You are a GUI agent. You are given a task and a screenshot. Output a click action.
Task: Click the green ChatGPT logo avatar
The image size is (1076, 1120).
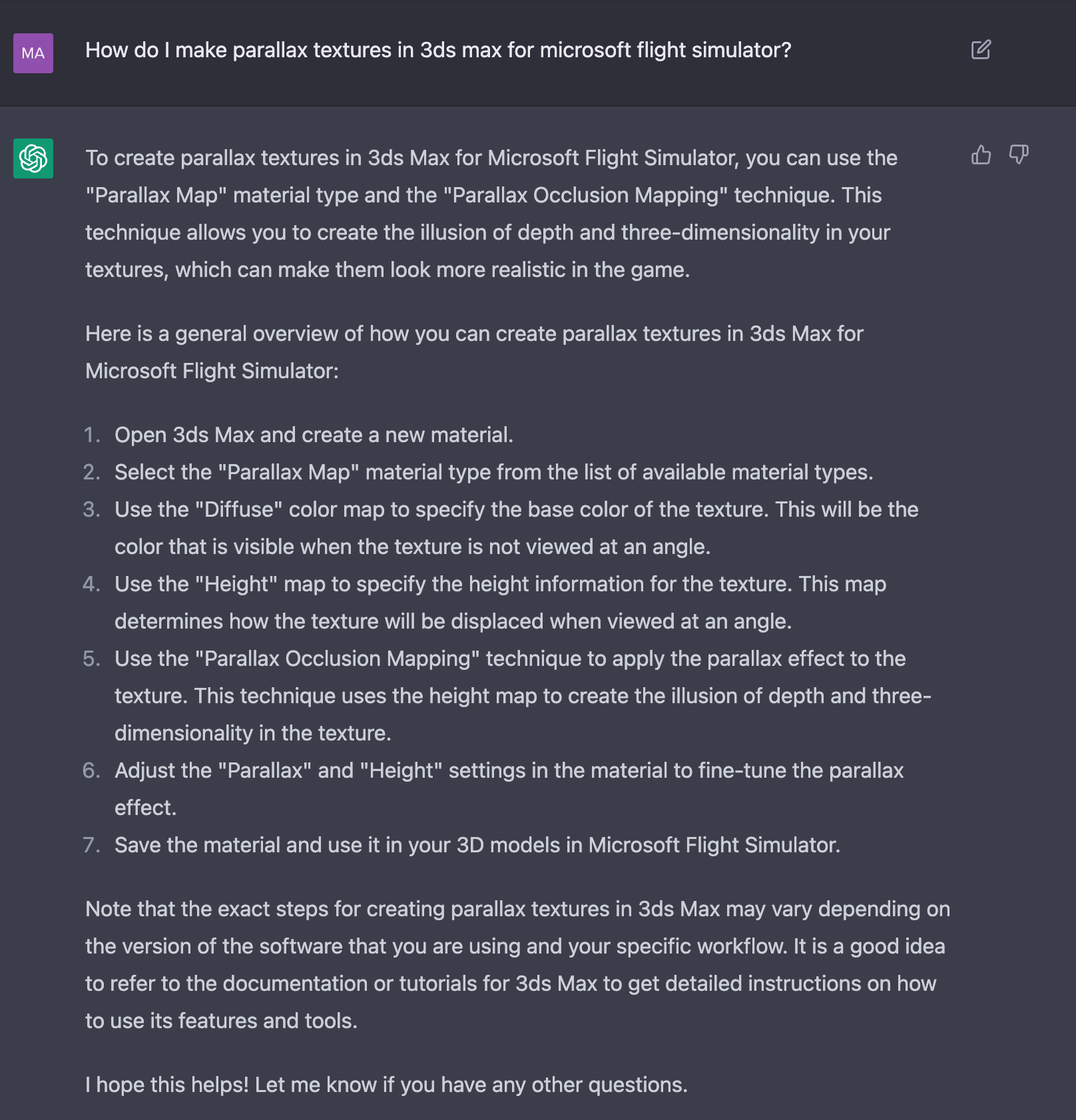(33, 158)
